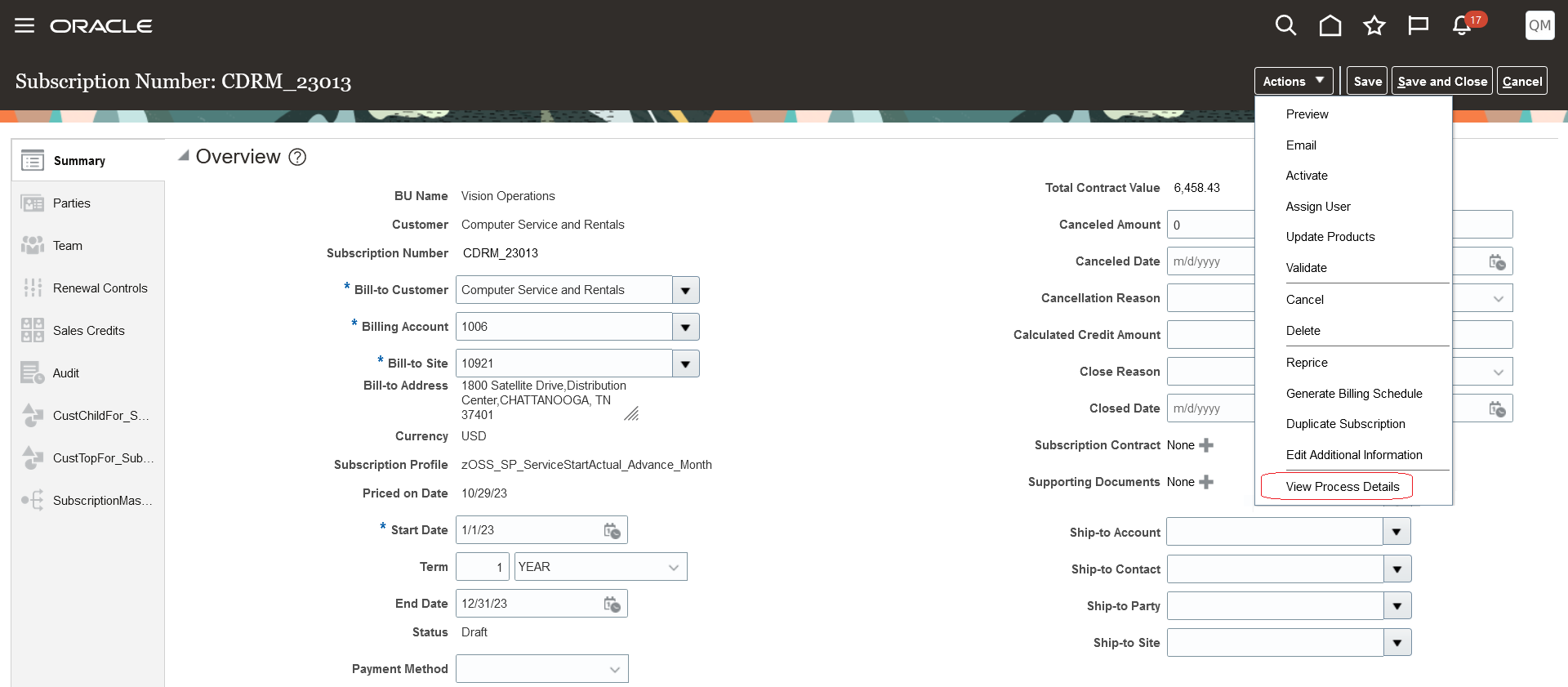1568x687 pixels.
Task: Click the Bill-to Address resize handle
Action: [x=631, y=414]
